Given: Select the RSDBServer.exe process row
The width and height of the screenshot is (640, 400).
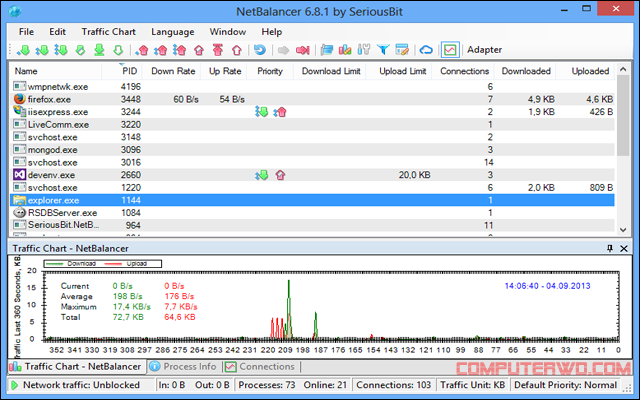Looking at the screenshot, I should (x=312, y=213).
